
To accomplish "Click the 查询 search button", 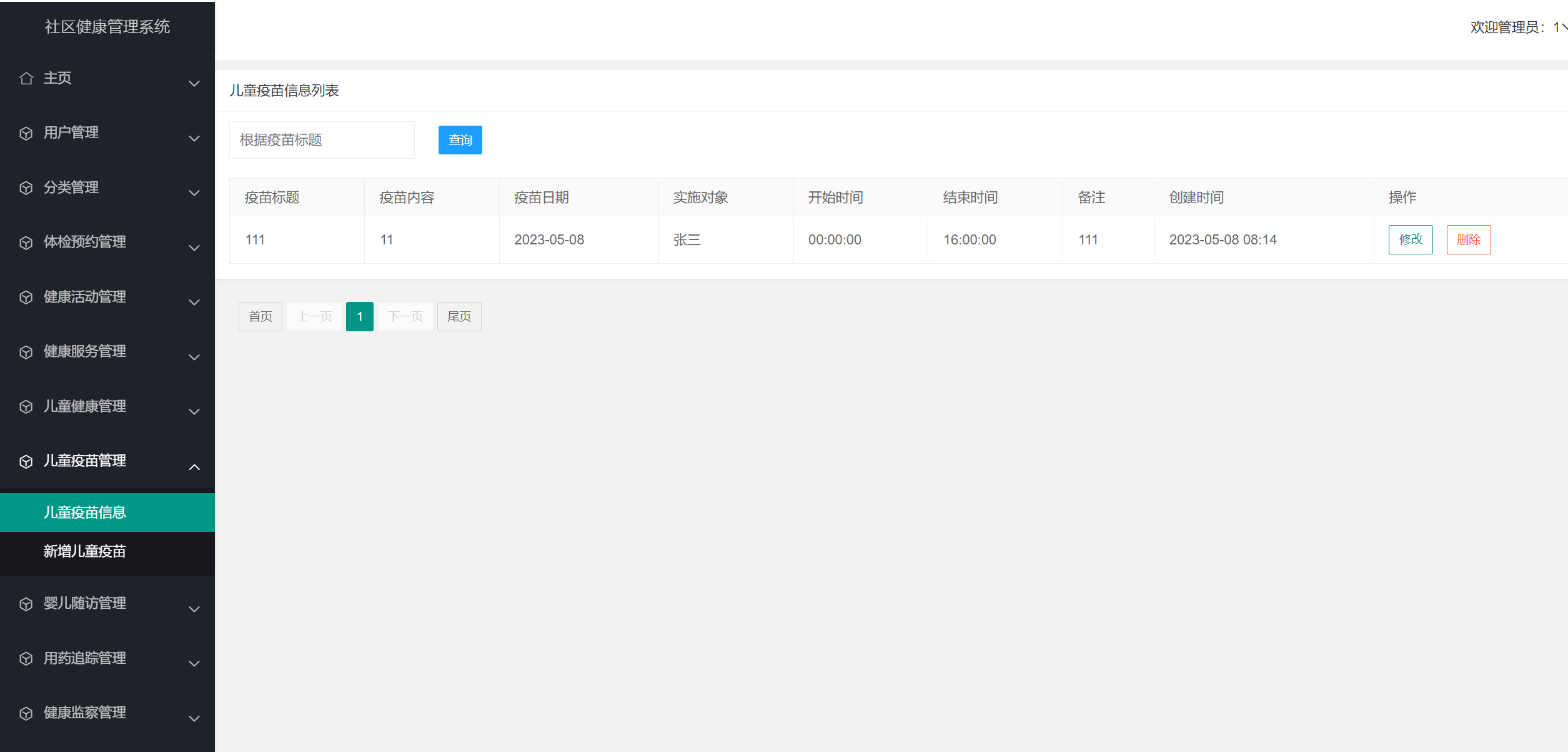I will (x=460, y=140).
